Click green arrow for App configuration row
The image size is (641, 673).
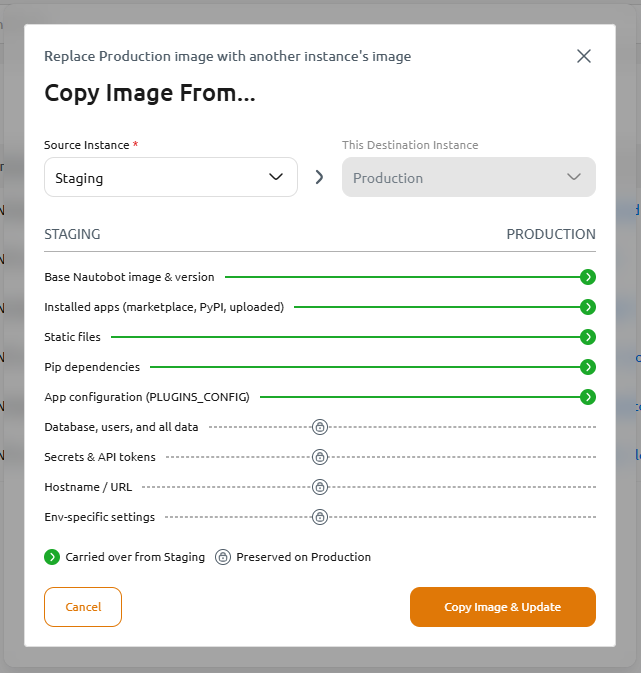click(x=588, y=397)
